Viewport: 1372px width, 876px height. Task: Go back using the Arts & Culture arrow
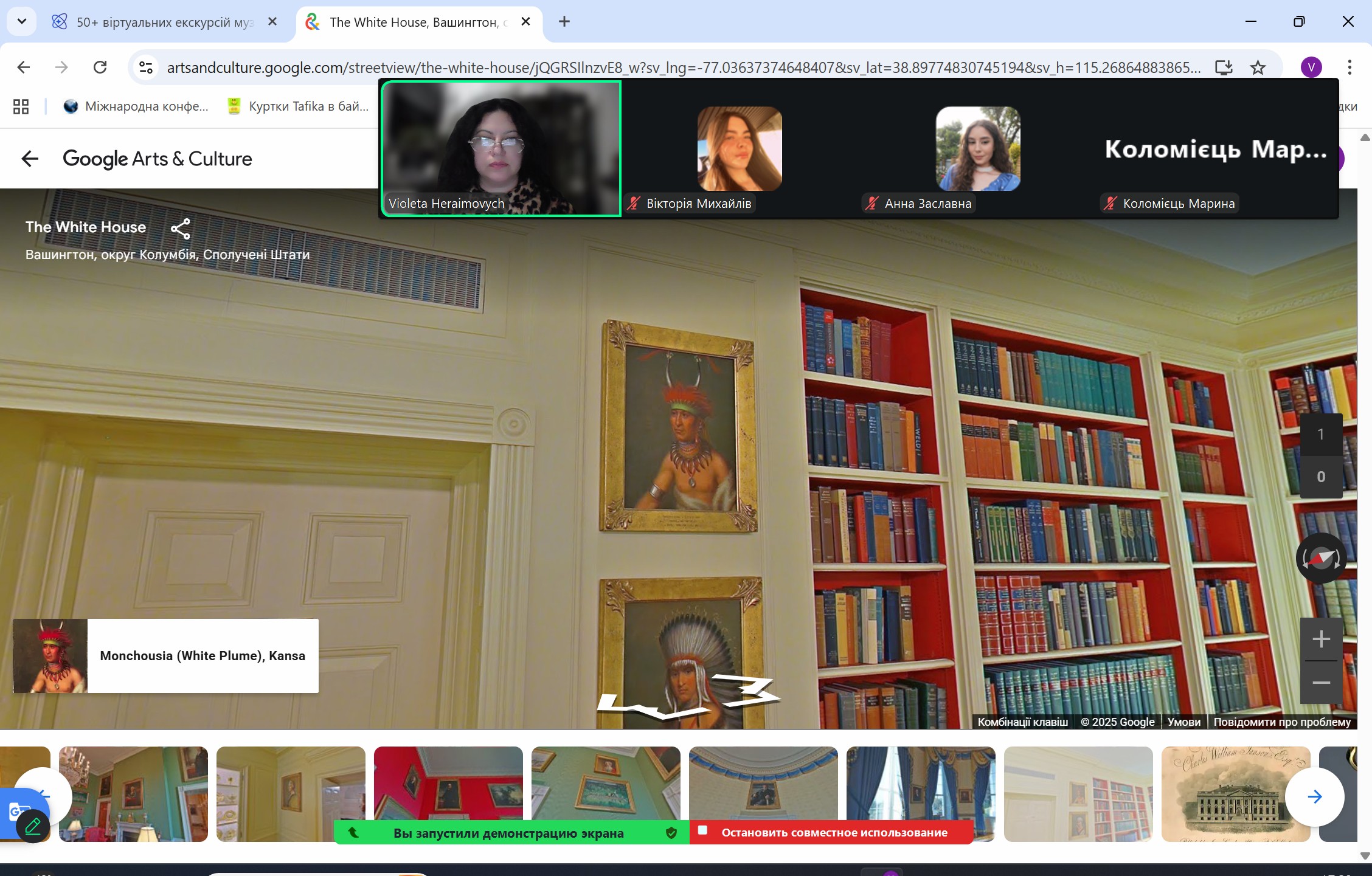pyautogui.click(x=30, y=159)
